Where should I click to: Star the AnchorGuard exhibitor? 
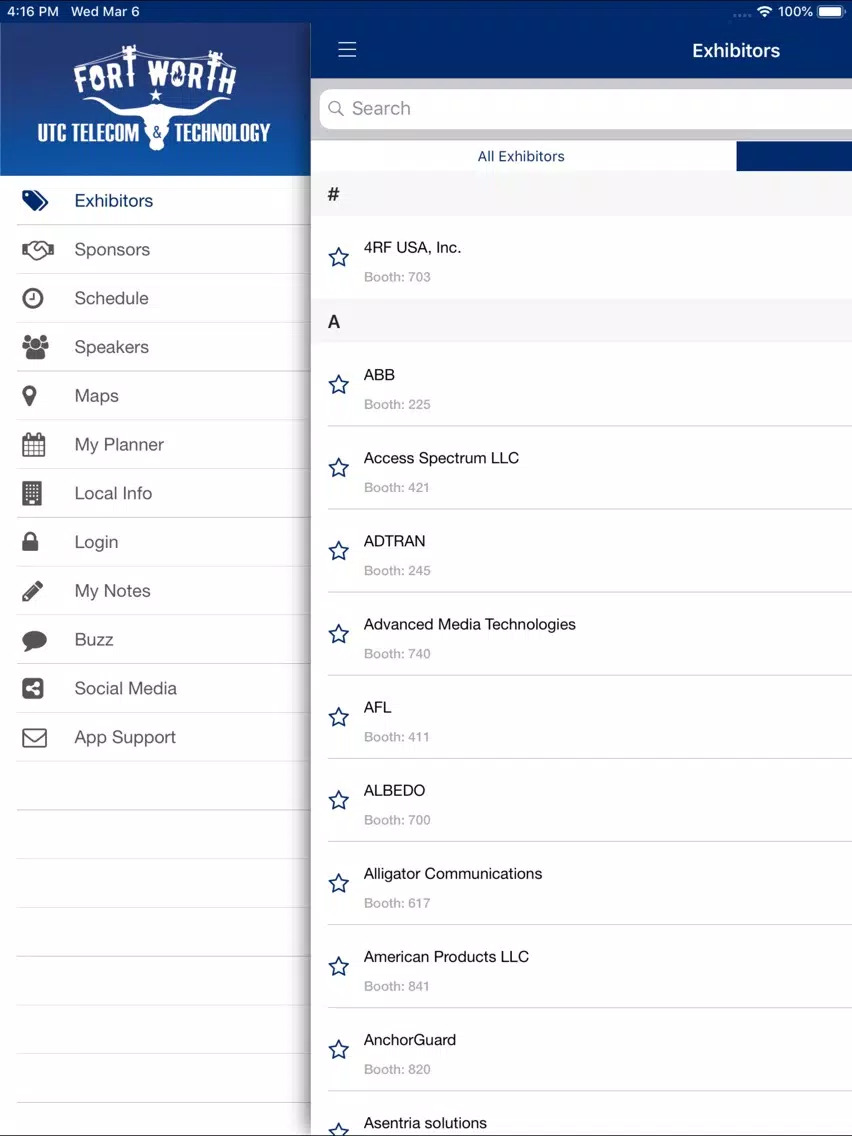coord(338,1049)
